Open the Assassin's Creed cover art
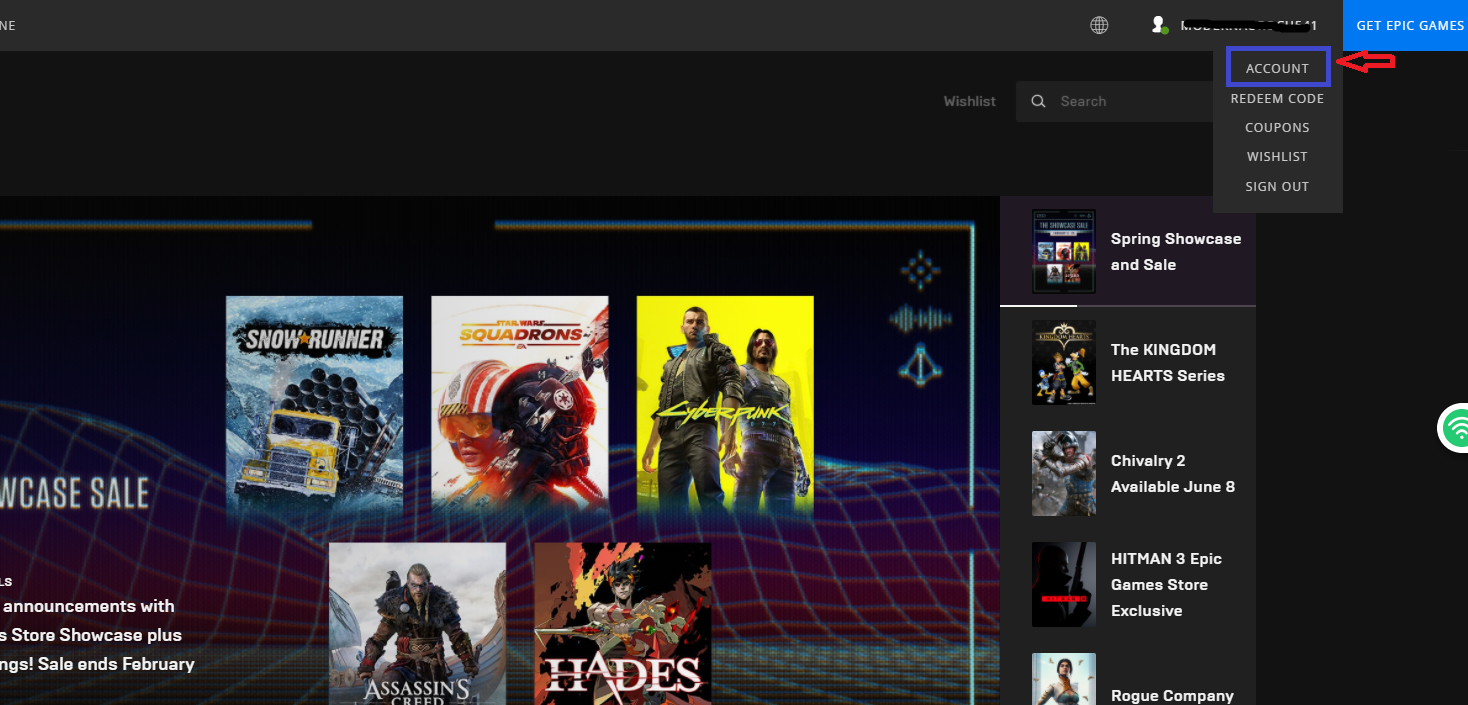1468x705 pixels. (417, 624)
